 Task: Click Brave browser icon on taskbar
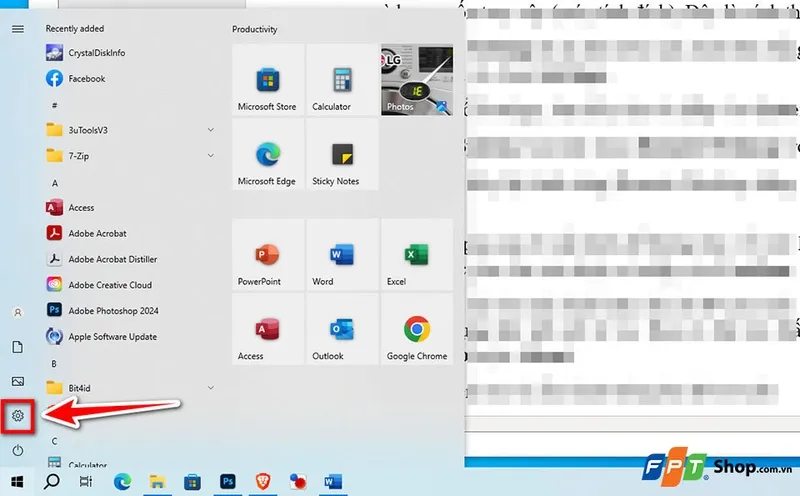tap(263, 482)
